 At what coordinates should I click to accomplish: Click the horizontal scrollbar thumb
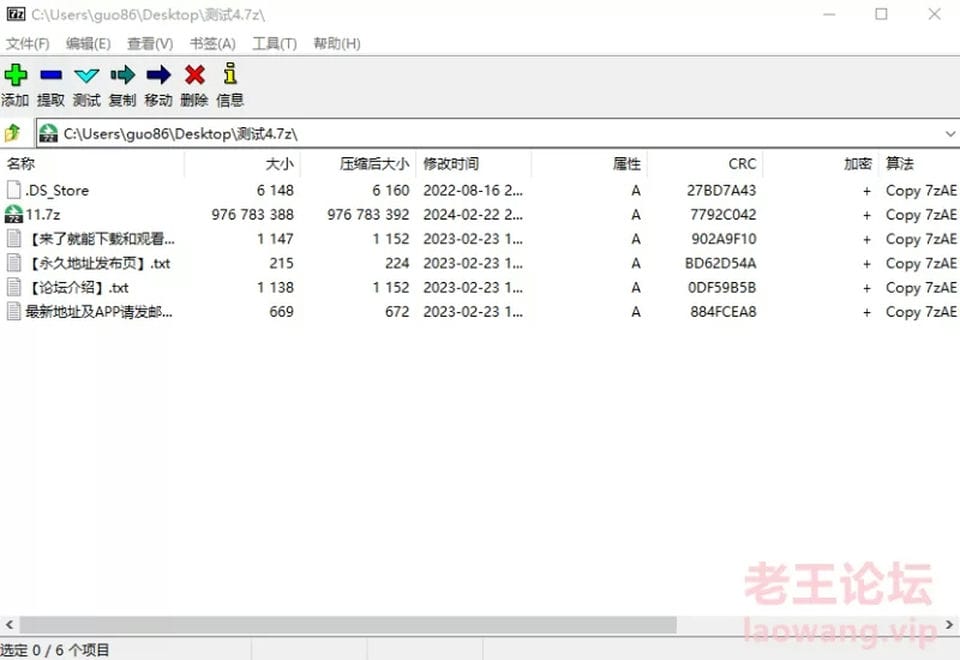coord(348,624)
